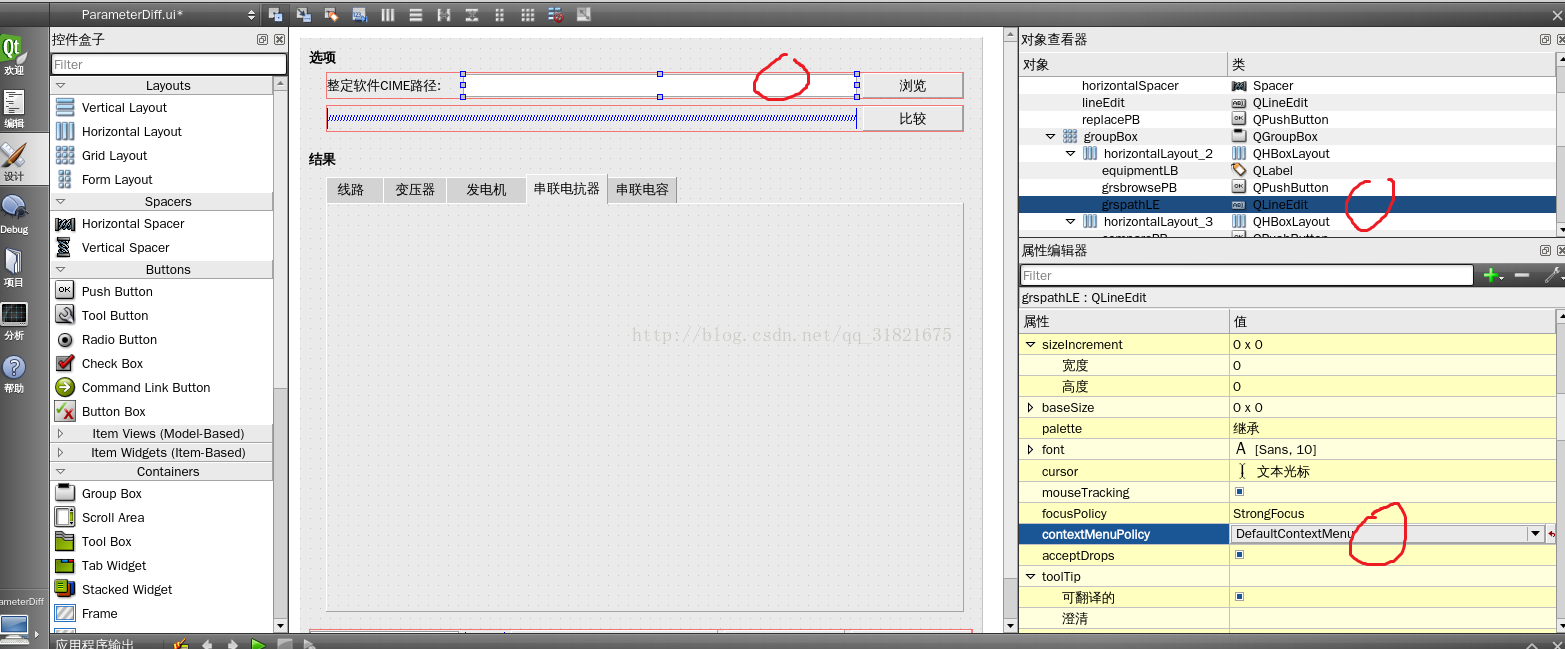1565x649 pixels.
Task: Open the Design (设计) mode
Action: click(x=13, y=162)
